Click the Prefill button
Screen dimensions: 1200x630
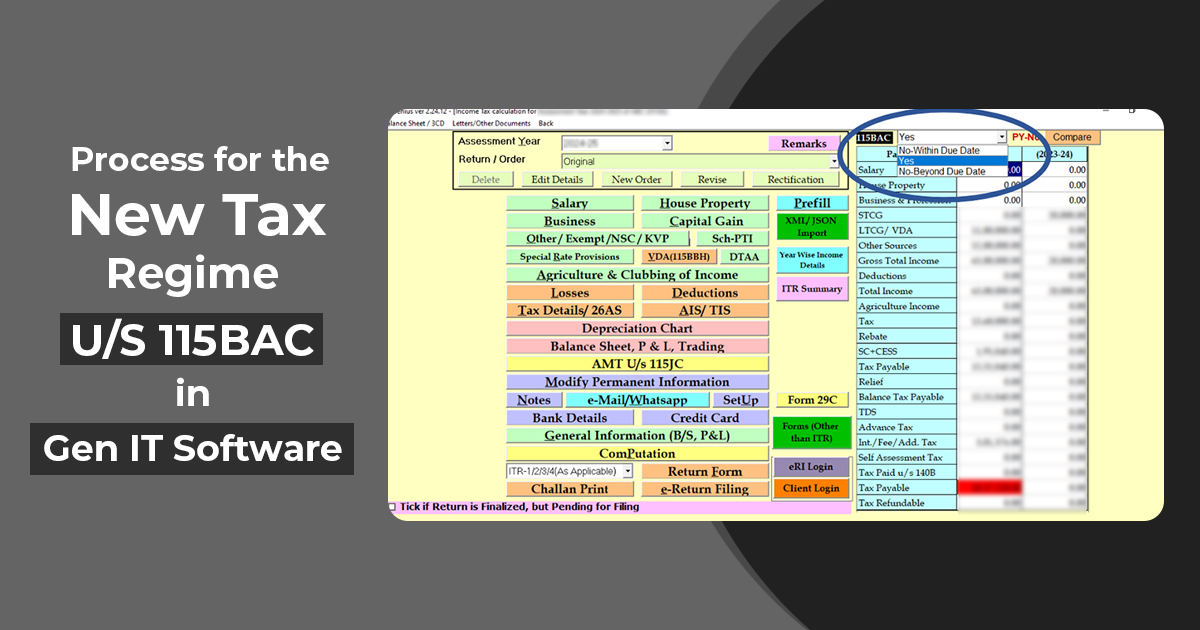coord(812,203)
